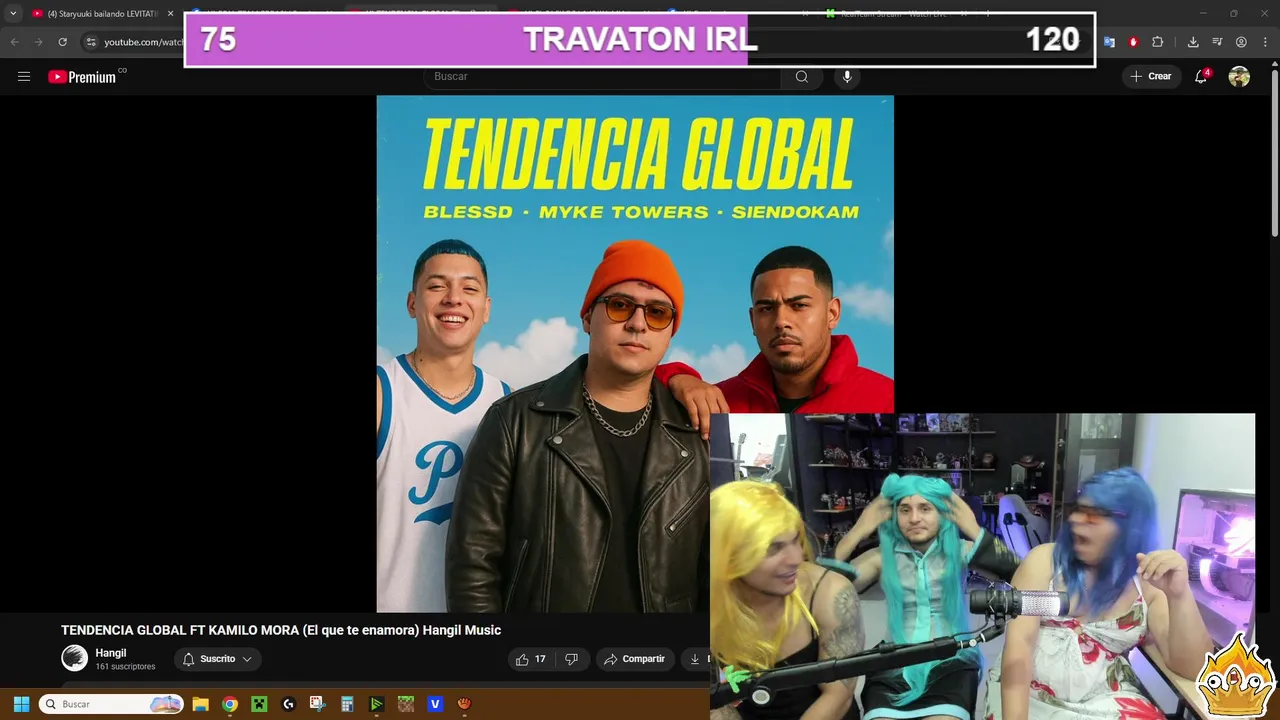Download the video with the download button
The width and height of the screenshot is (1280, 720).
pyautogui.click(x=695, y=659)
